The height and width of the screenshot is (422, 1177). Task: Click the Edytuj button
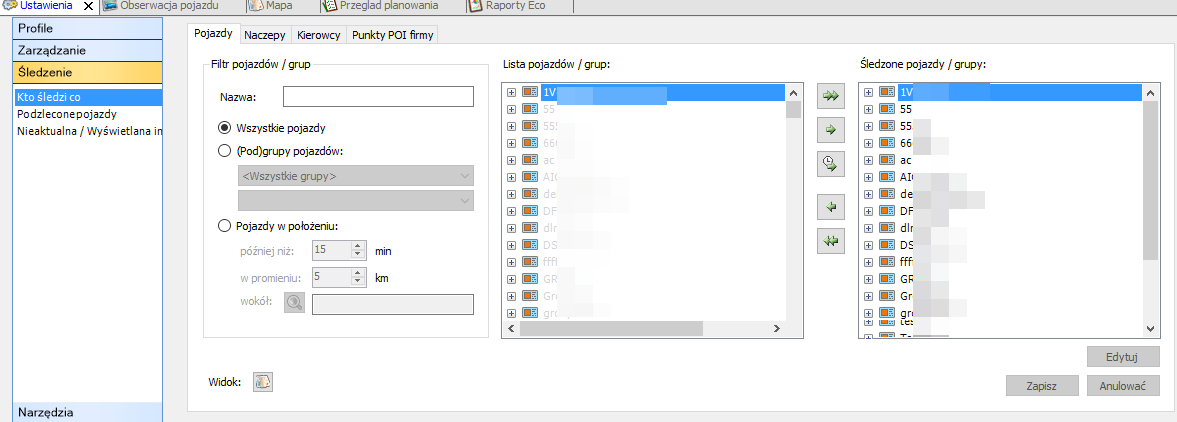coord(1123,357)
